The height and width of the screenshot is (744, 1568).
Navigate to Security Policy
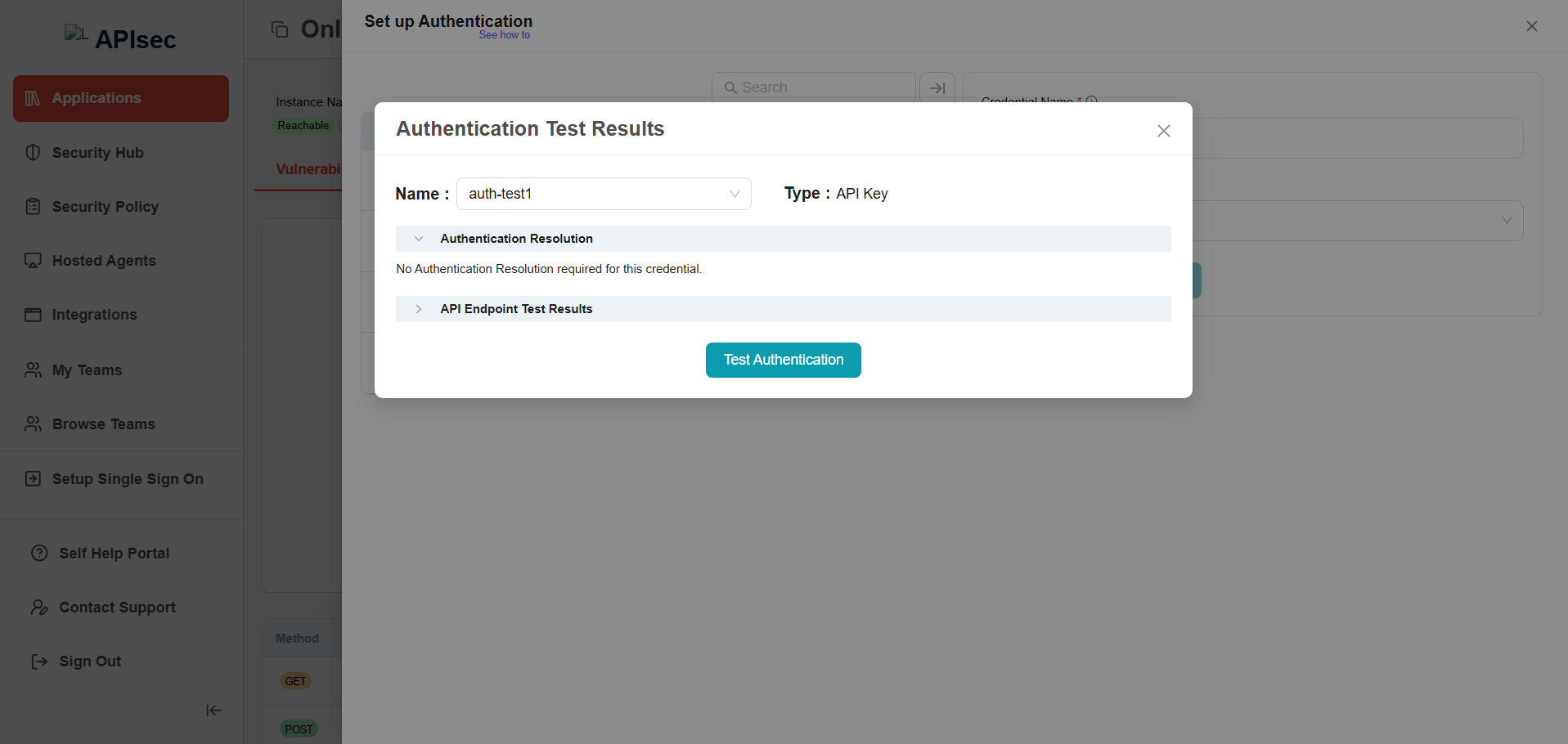[x=33, y=206]
